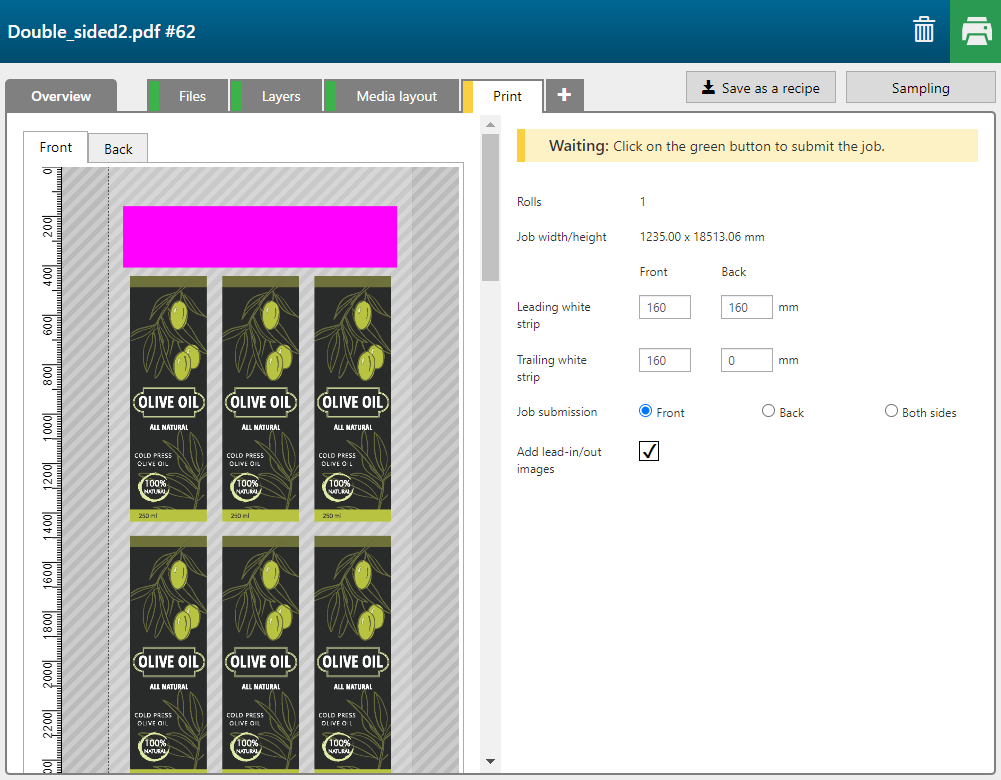
Task: Open the Media layout tab
Action: [397, 96]
